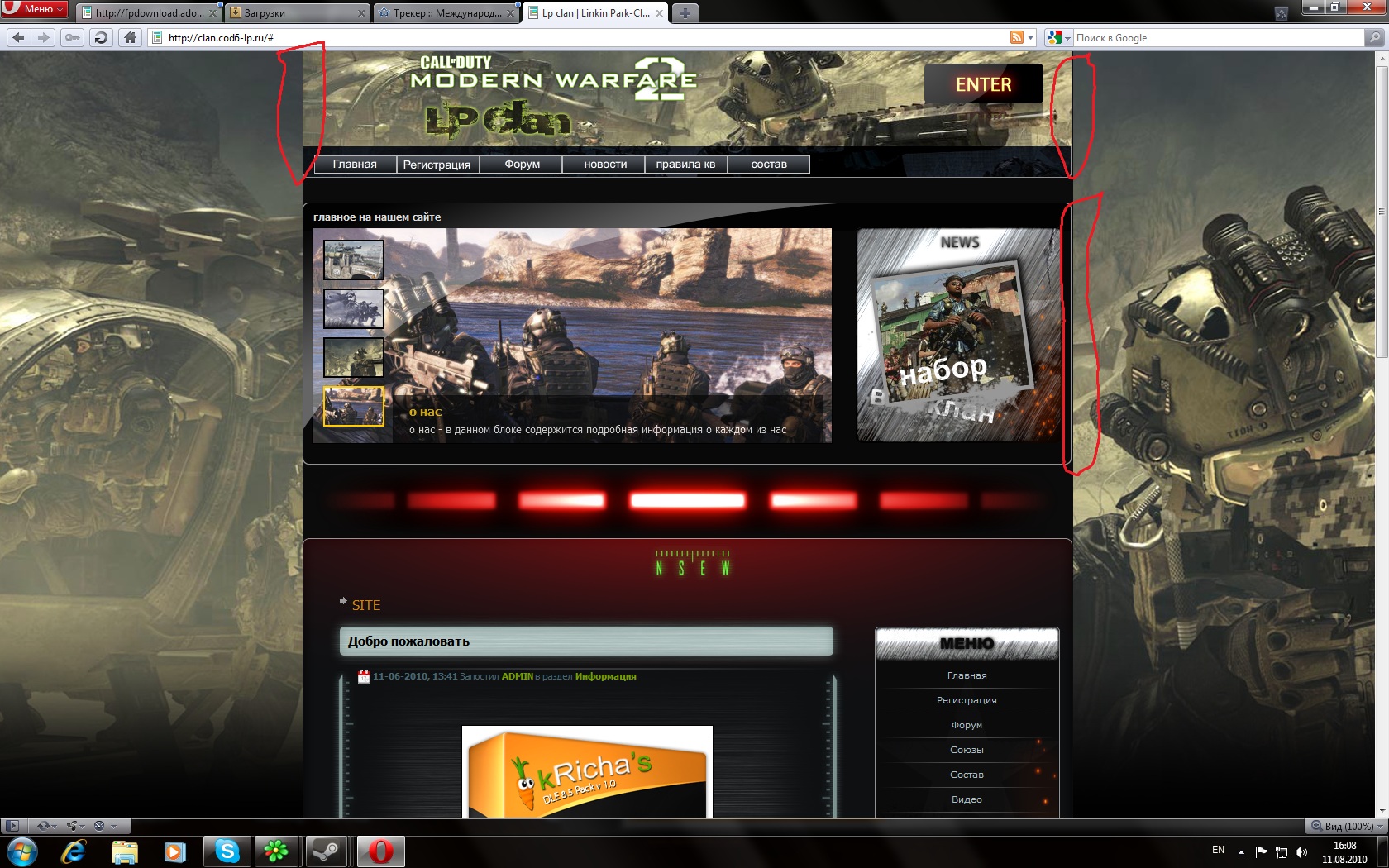Open the Windows Start menu
This screenshot has height=868, width=1389.
[21, 851]
